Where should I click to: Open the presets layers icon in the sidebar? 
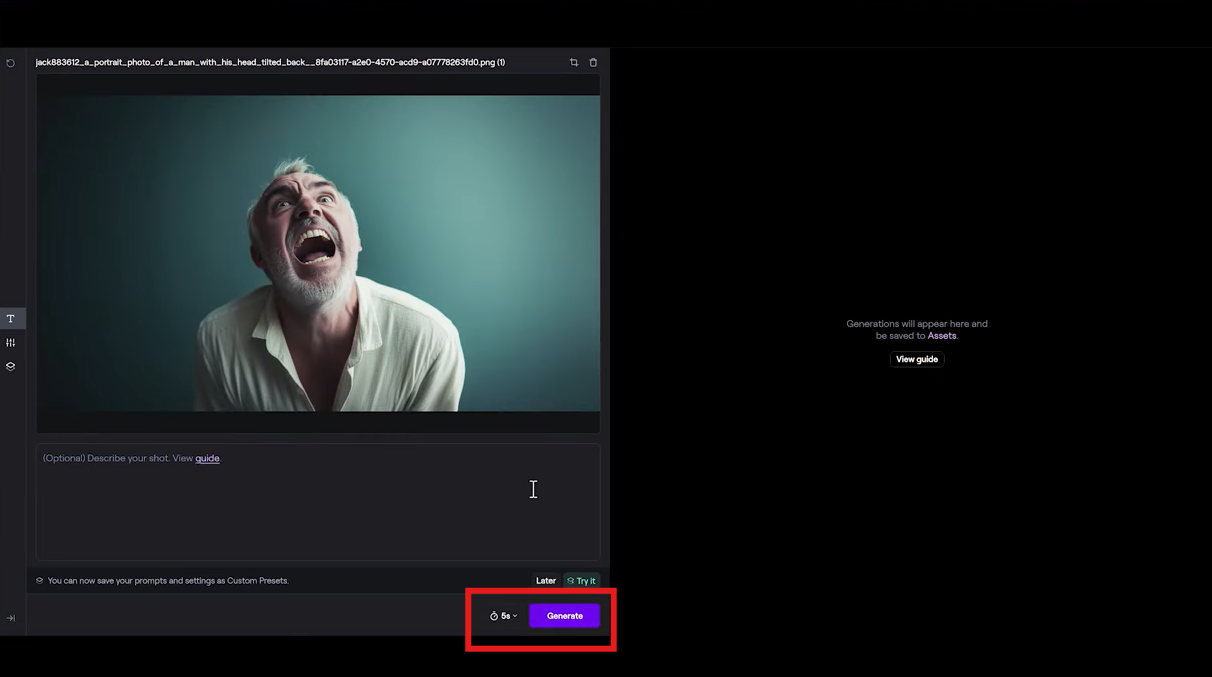click(x=11, y=366)
